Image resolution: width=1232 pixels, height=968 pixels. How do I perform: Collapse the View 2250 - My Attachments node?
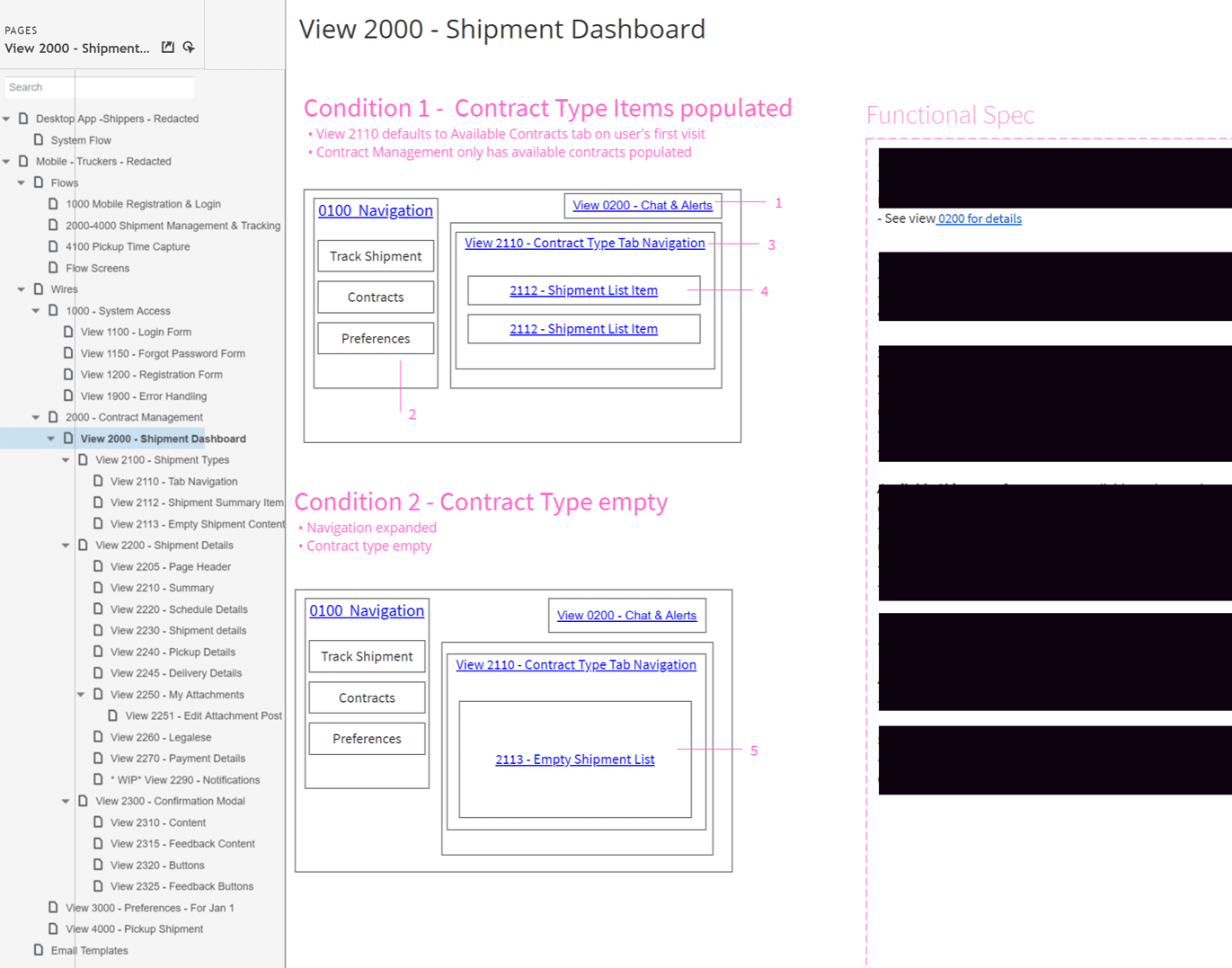81,695
